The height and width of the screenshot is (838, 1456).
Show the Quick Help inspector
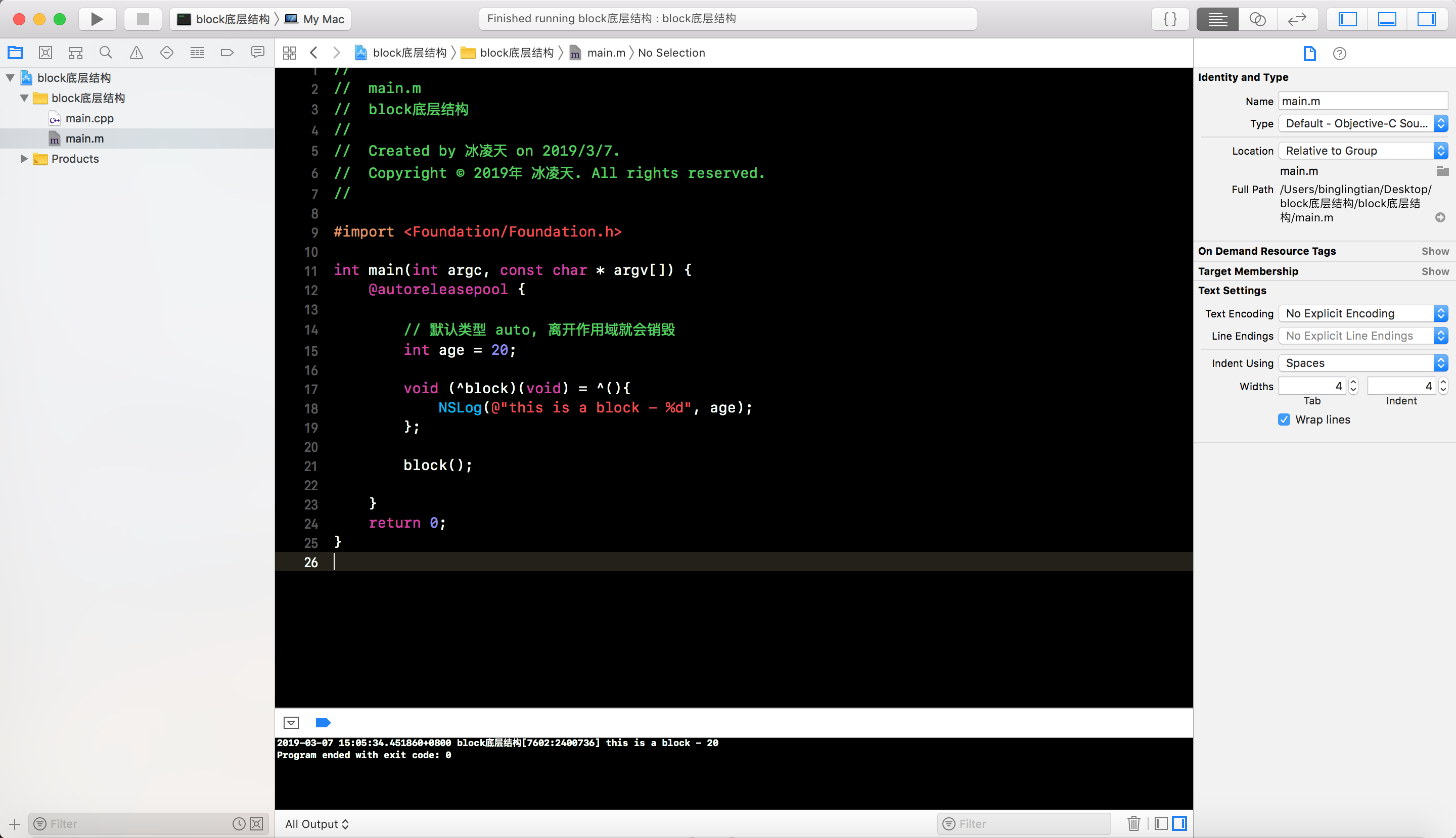click(1339, 54)
